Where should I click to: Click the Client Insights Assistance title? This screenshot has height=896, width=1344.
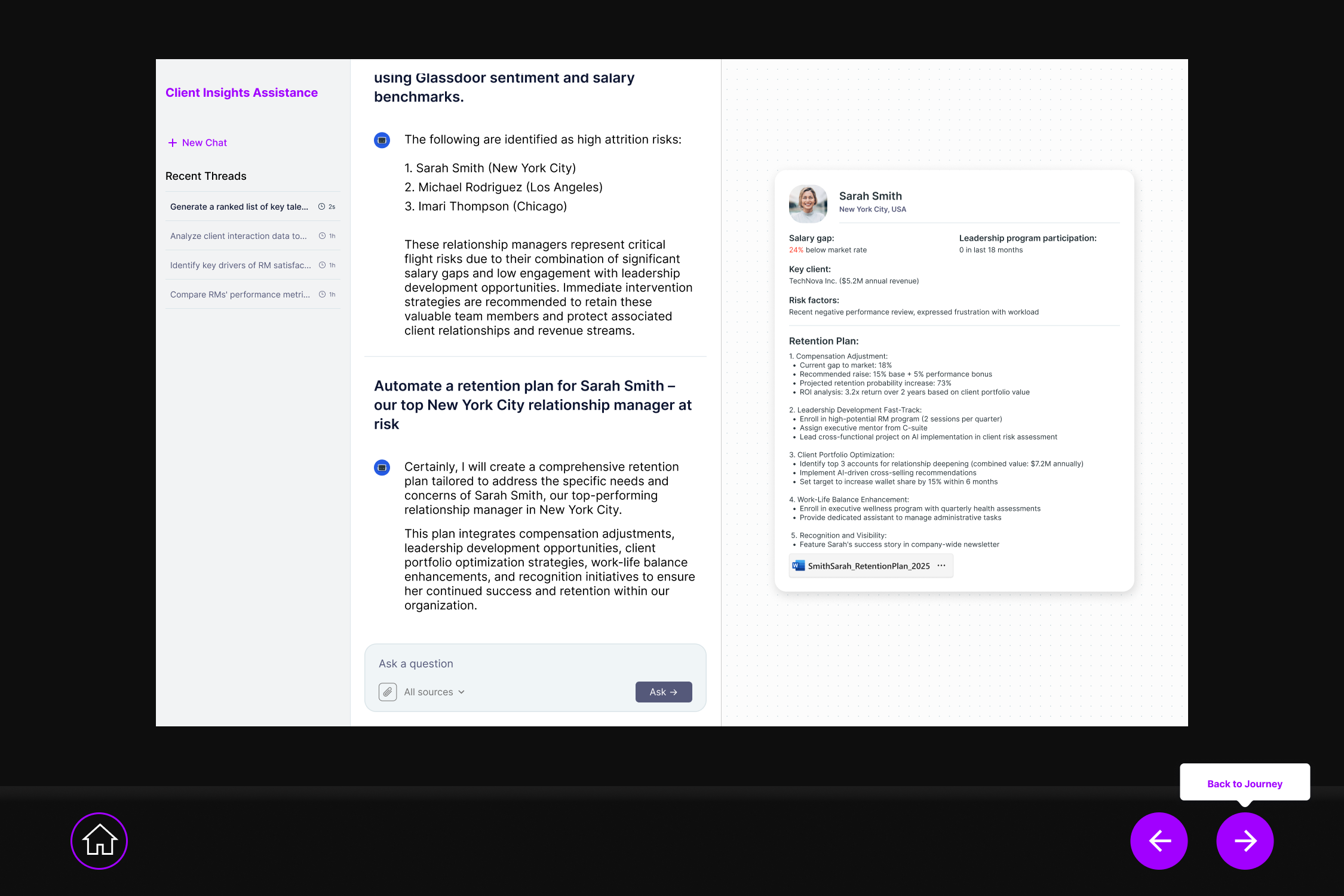pos(241,93)
